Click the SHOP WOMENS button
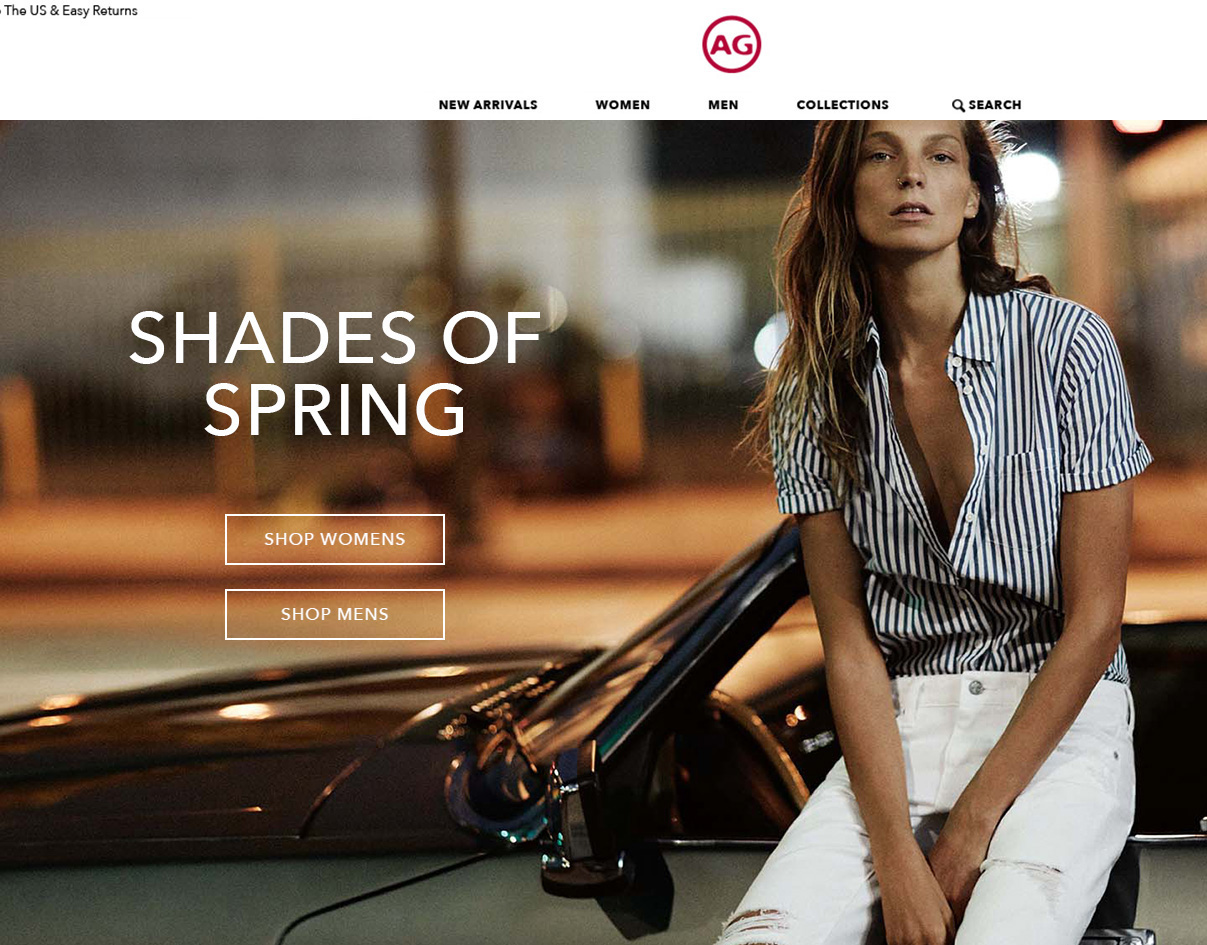 (335, 539)
